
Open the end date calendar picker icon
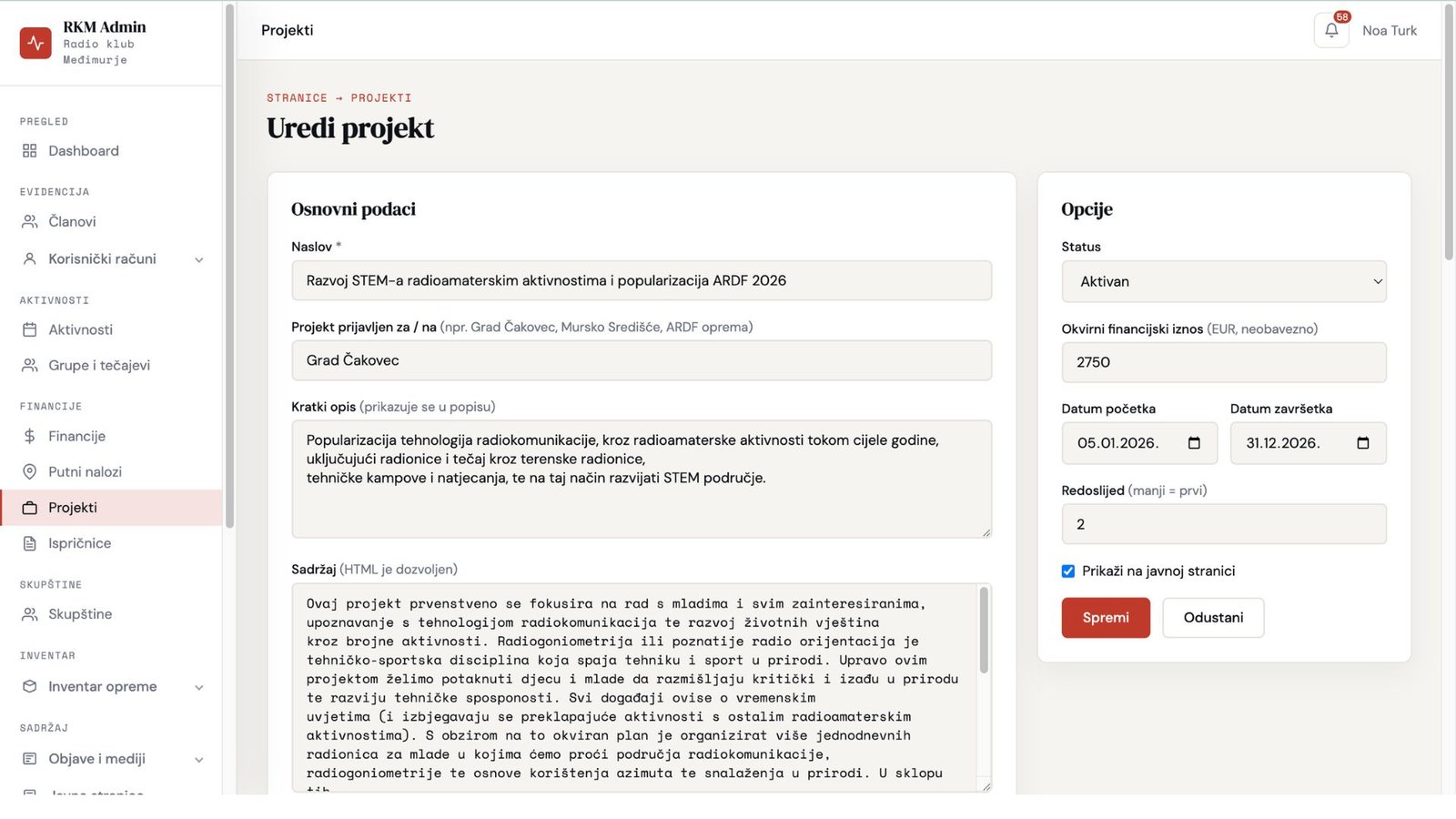point(1362,443)
